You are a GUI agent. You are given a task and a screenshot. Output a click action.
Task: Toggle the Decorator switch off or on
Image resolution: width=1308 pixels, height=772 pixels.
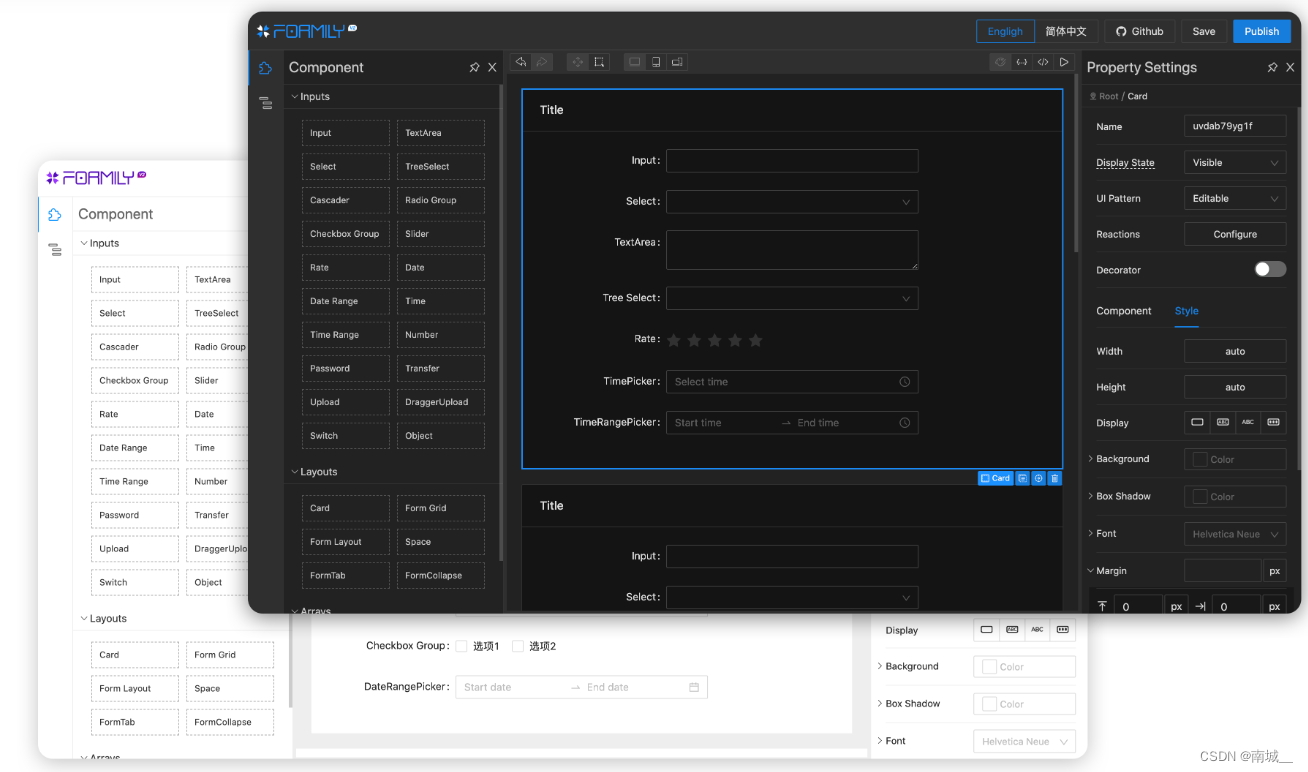pyautogui.click(x=1269, y=269)
